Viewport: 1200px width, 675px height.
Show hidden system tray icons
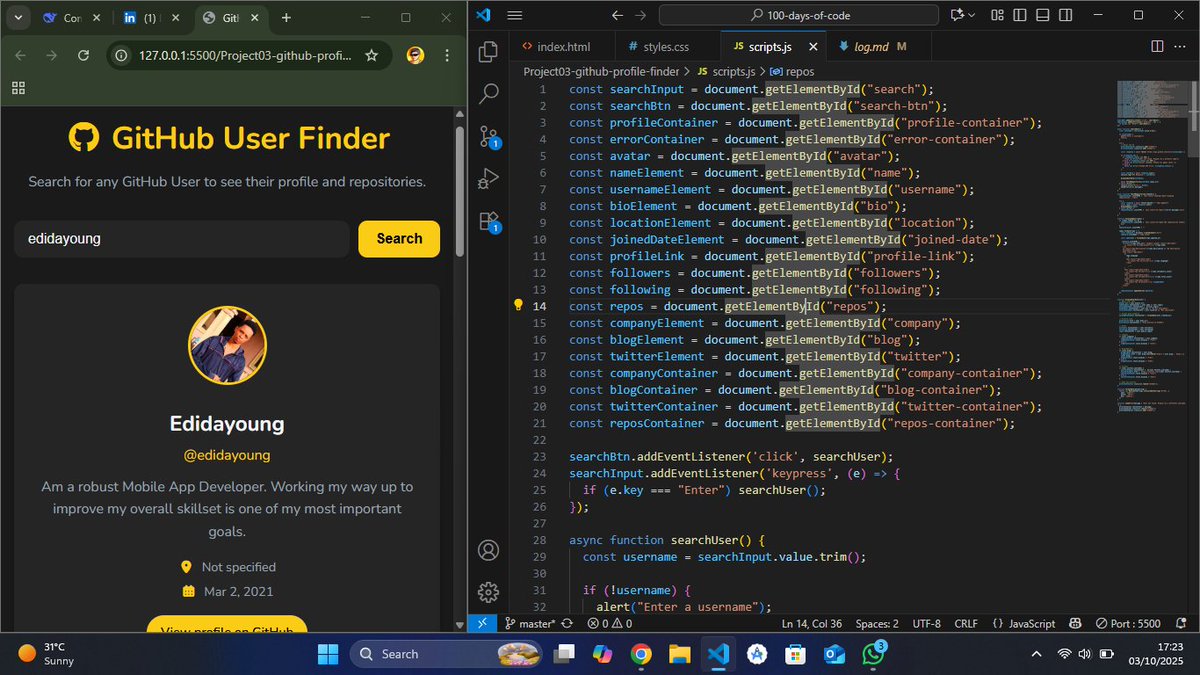(x=1035, y=654)
